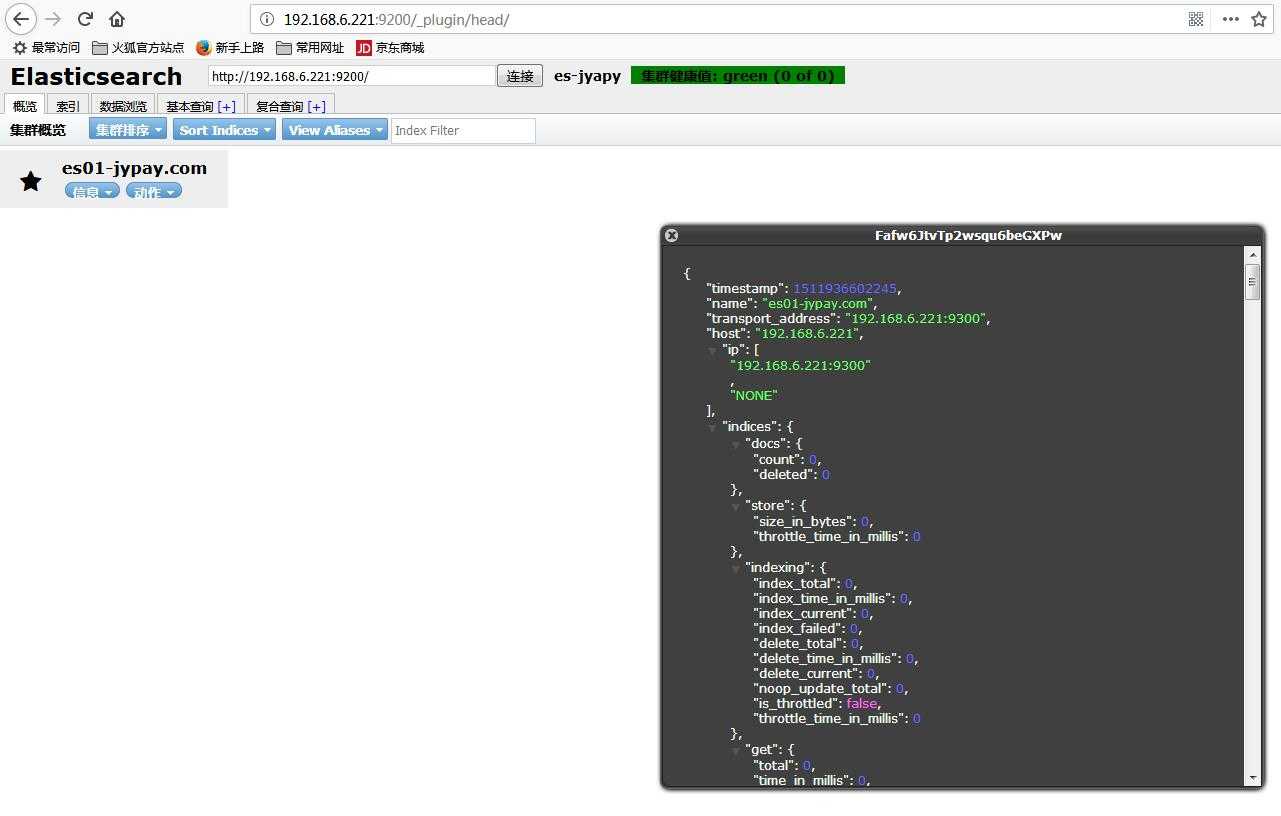Click timestamp value 1511936602245
This screenshot has width=1281, height=816.
[x=845, y=288]
